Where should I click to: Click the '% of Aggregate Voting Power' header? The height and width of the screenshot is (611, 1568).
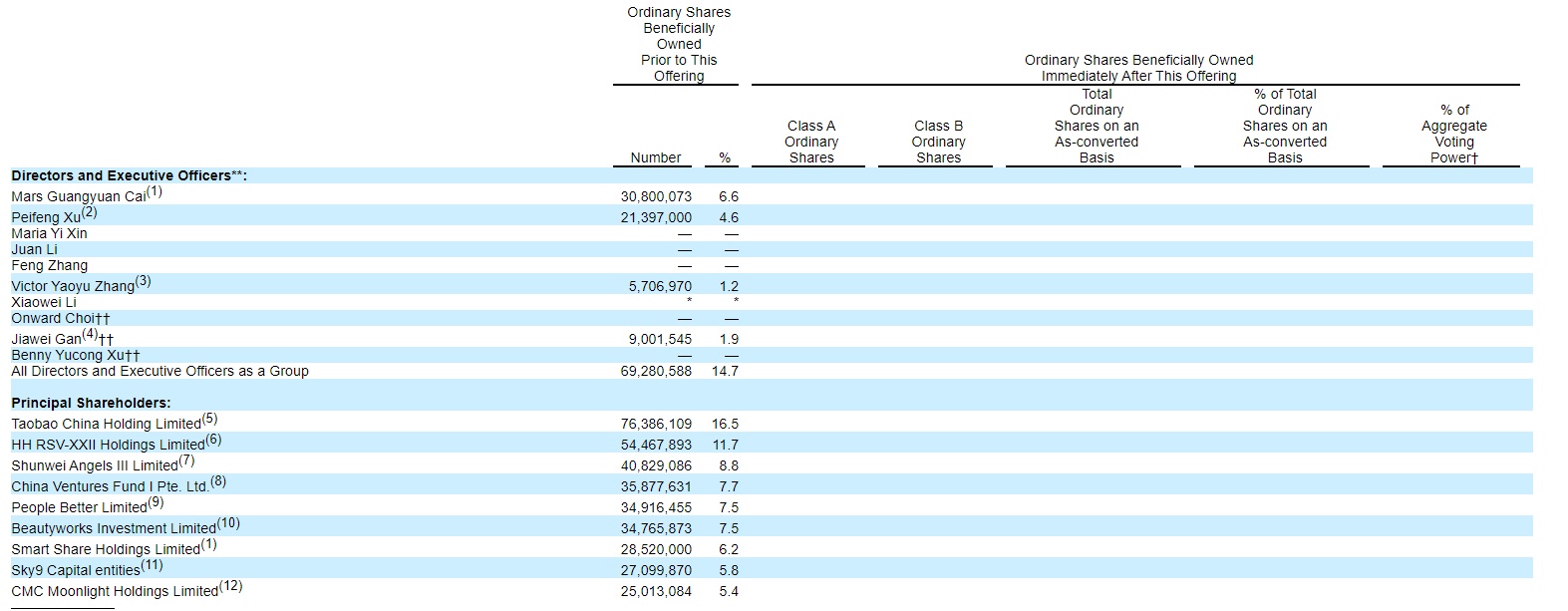[x=1453, y=134]
